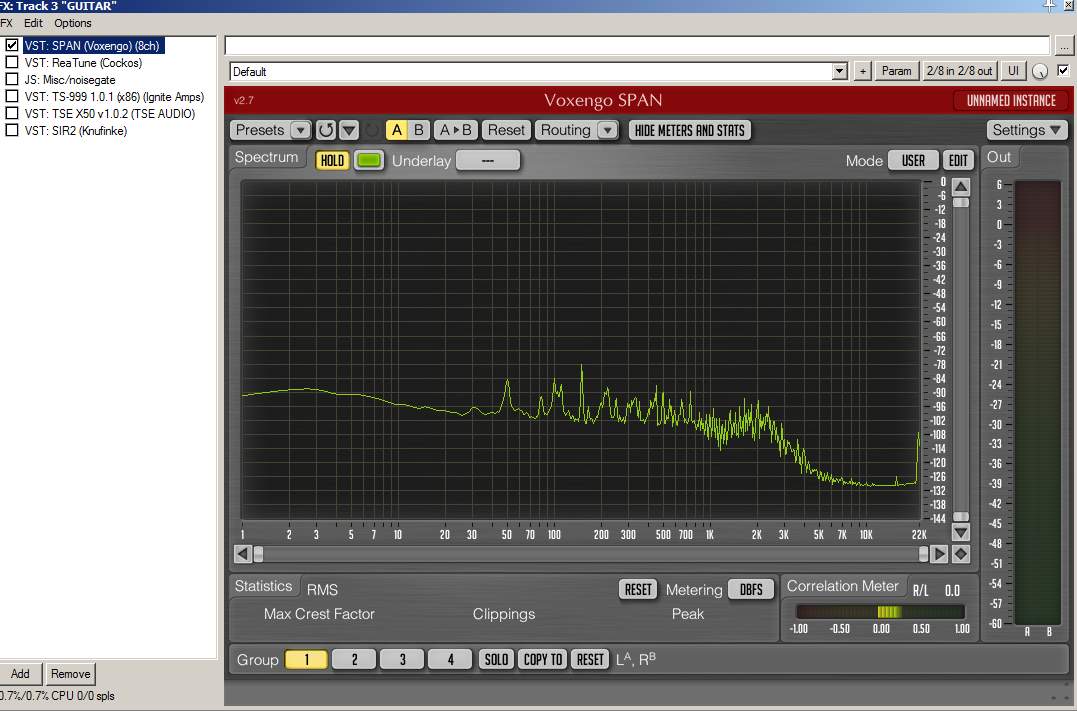Expand the Settings dropdown menu
This screenshot has height=711, width=1077.
(1027, 130)
